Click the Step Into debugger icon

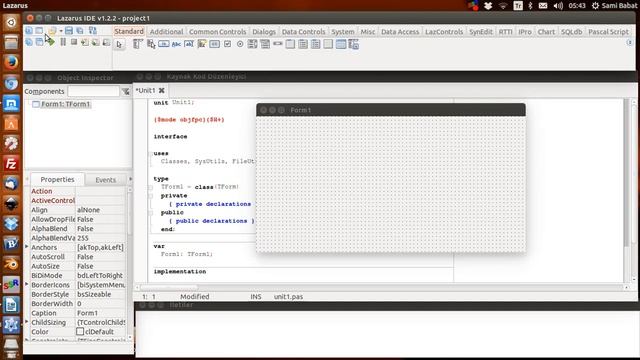[84, 42]
